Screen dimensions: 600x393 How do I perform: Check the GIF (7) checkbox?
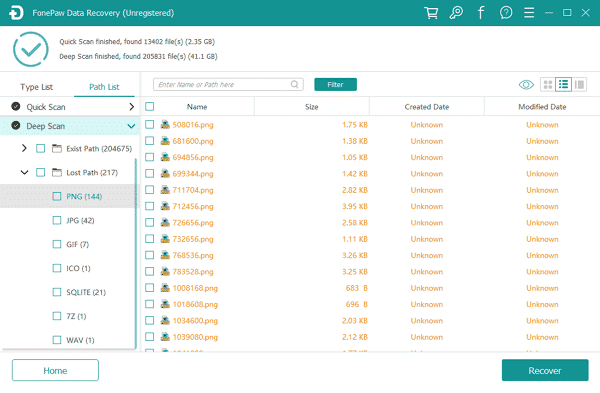pos(57,244)
